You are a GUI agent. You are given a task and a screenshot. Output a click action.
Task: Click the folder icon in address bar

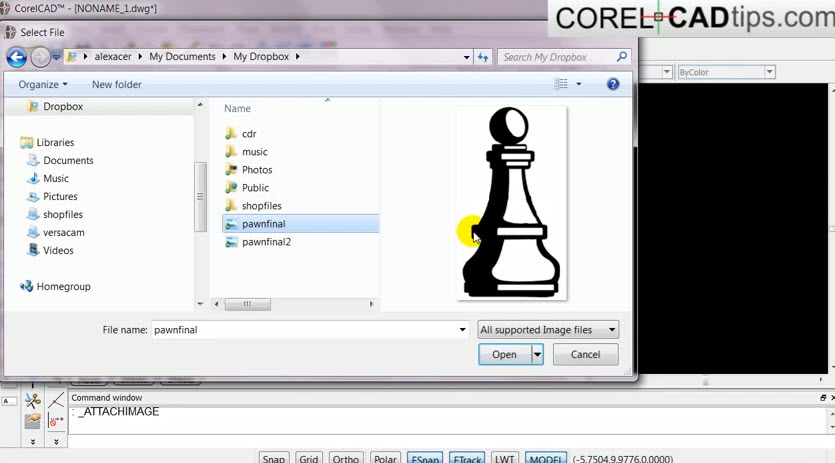[72, 56]
